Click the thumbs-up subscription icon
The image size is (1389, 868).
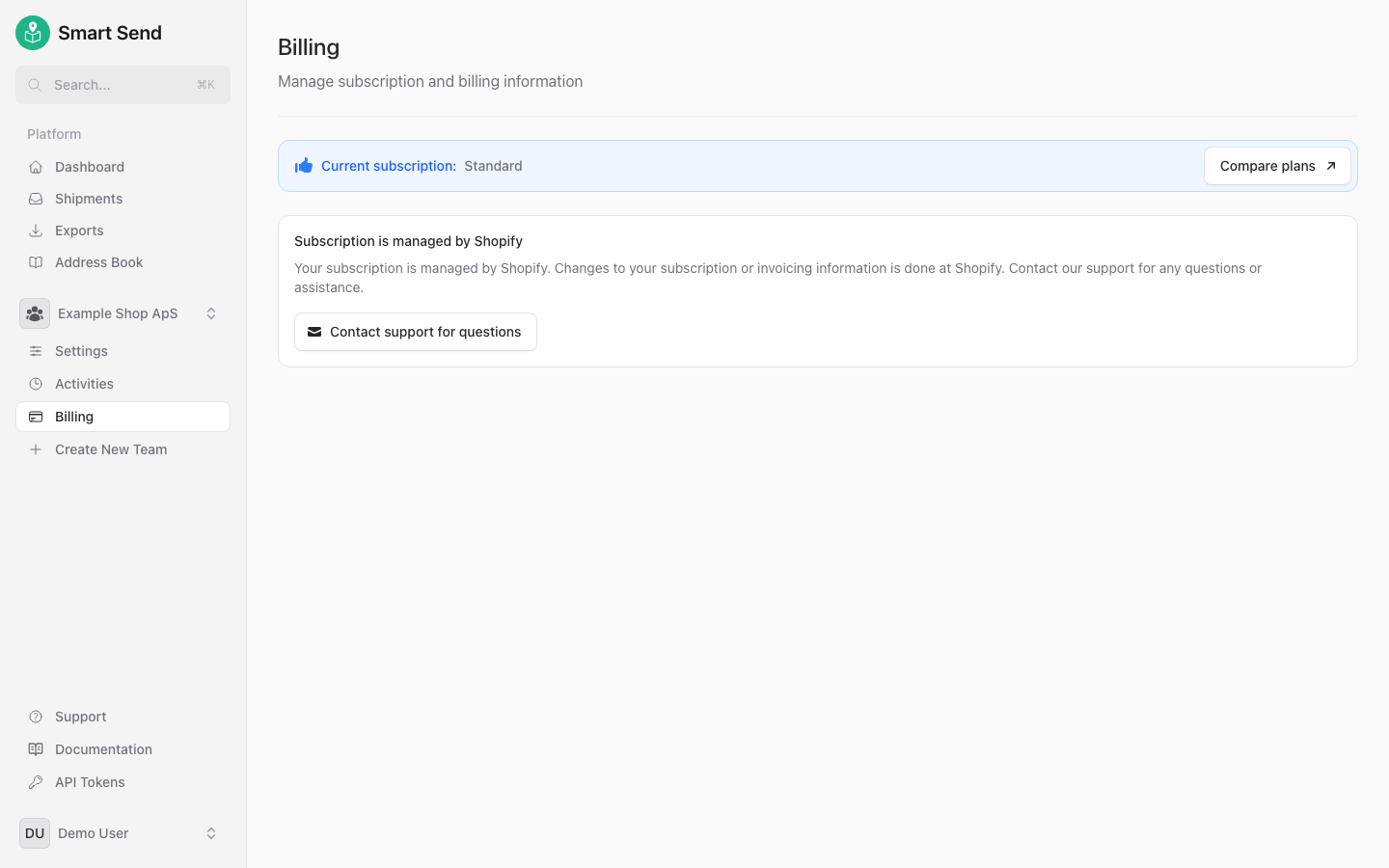304,165
